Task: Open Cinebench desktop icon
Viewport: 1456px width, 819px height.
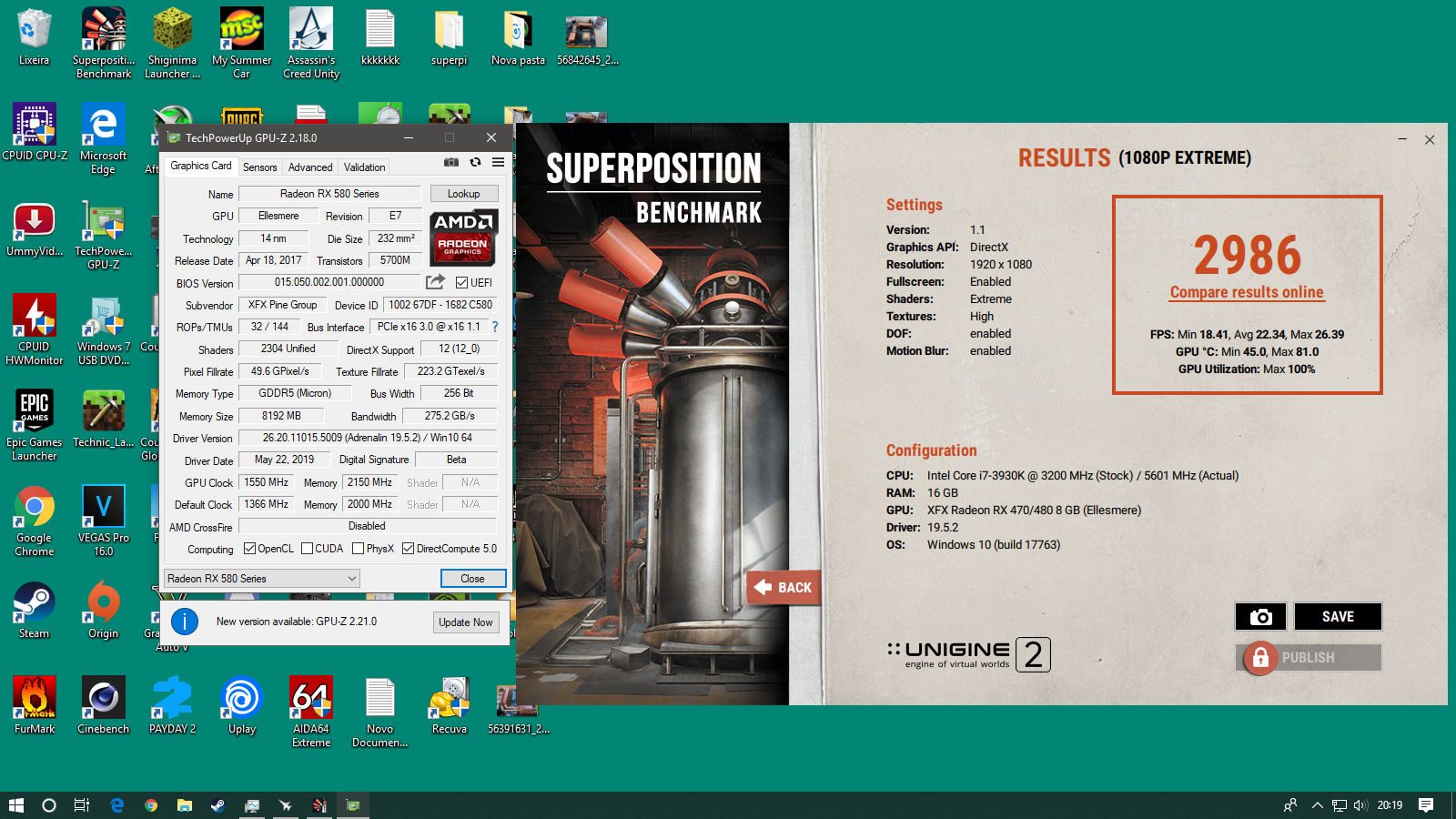Action: coord(104,705)
